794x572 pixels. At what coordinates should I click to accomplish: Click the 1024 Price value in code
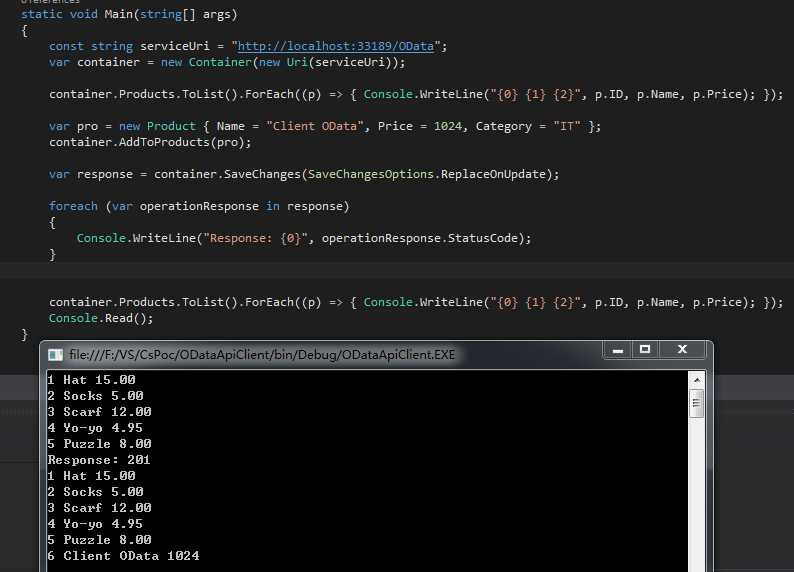pyautogui.click(x=448, y=126)
